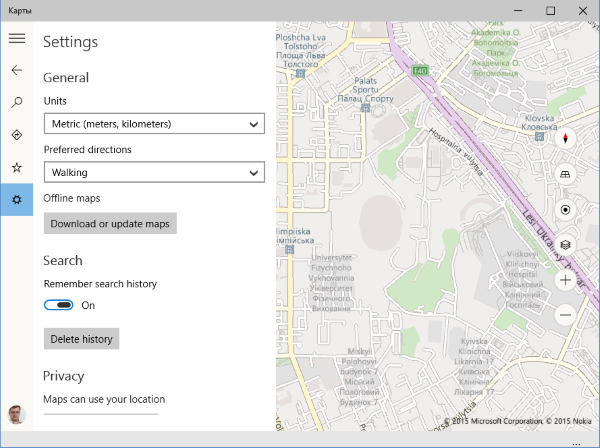Turn off Remember search history switch
Viewport: 600px width, 448px height.
coord(59,305)
